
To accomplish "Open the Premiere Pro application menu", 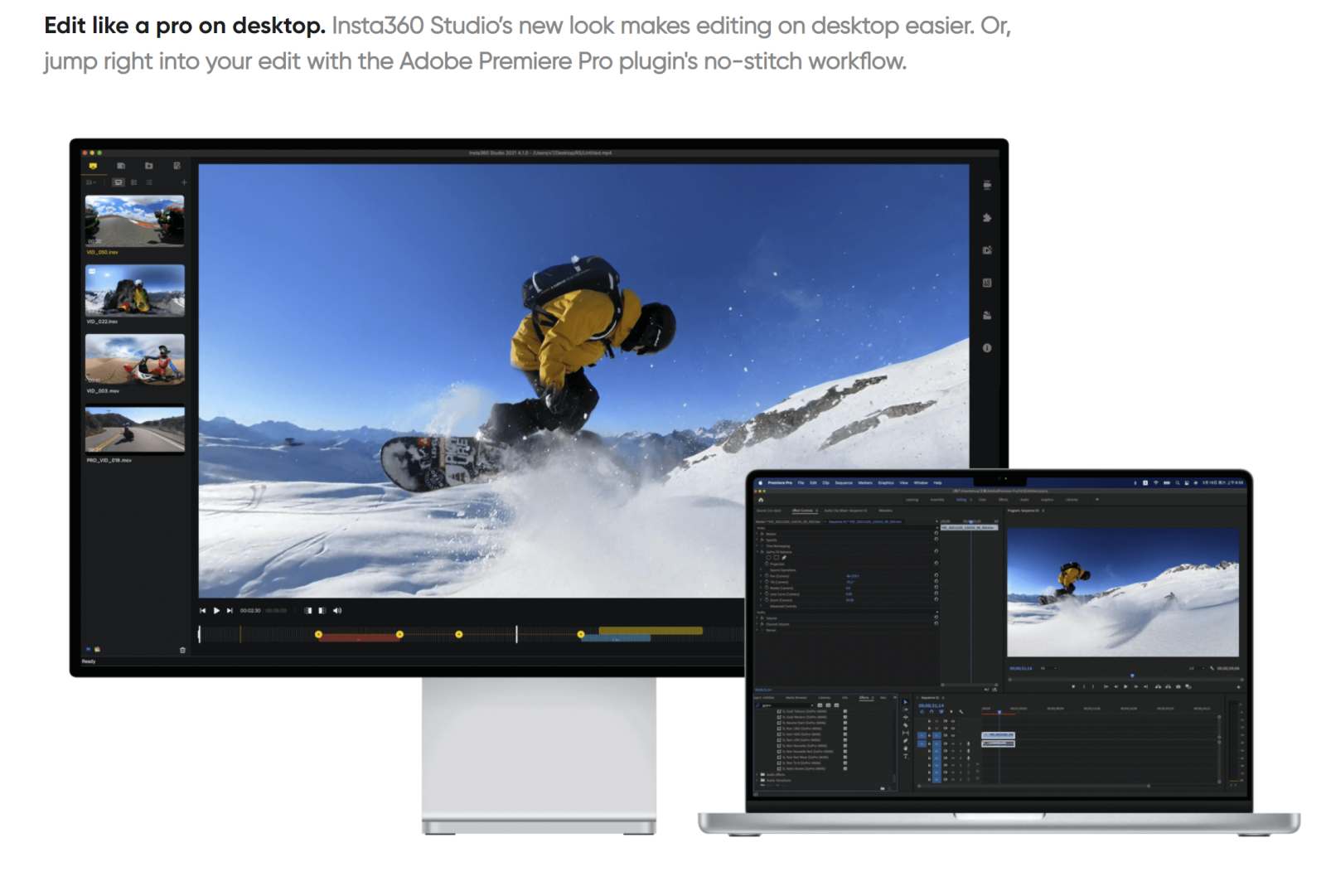I will (x=780, y=483).
